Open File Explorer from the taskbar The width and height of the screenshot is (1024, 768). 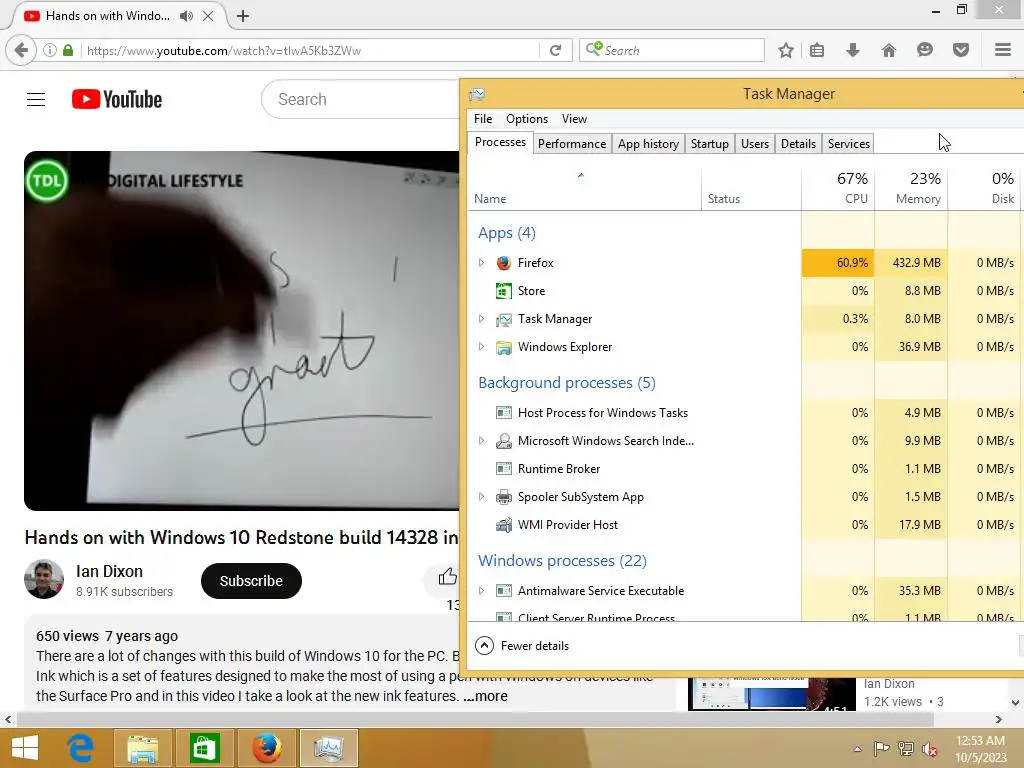point(142,748)
